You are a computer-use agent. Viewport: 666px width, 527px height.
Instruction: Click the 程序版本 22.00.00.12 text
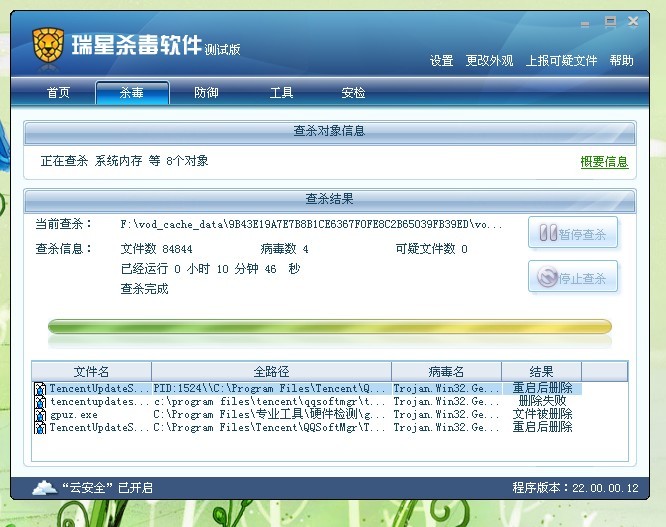(575, 488)
